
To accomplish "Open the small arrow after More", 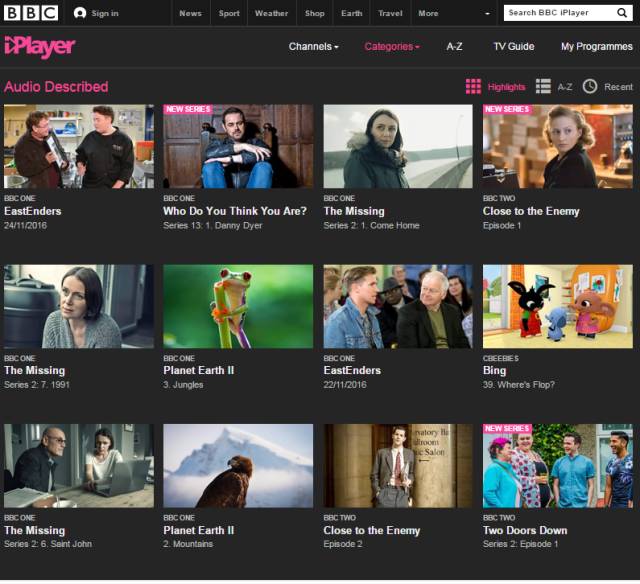I will point(487,13).
